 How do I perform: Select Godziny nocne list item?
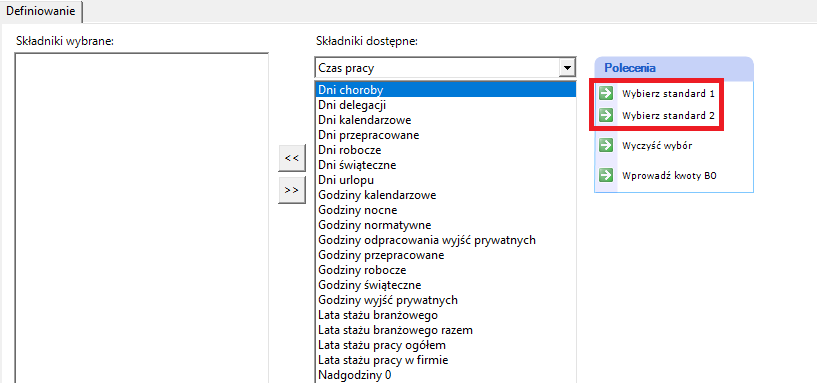(445, 211)
